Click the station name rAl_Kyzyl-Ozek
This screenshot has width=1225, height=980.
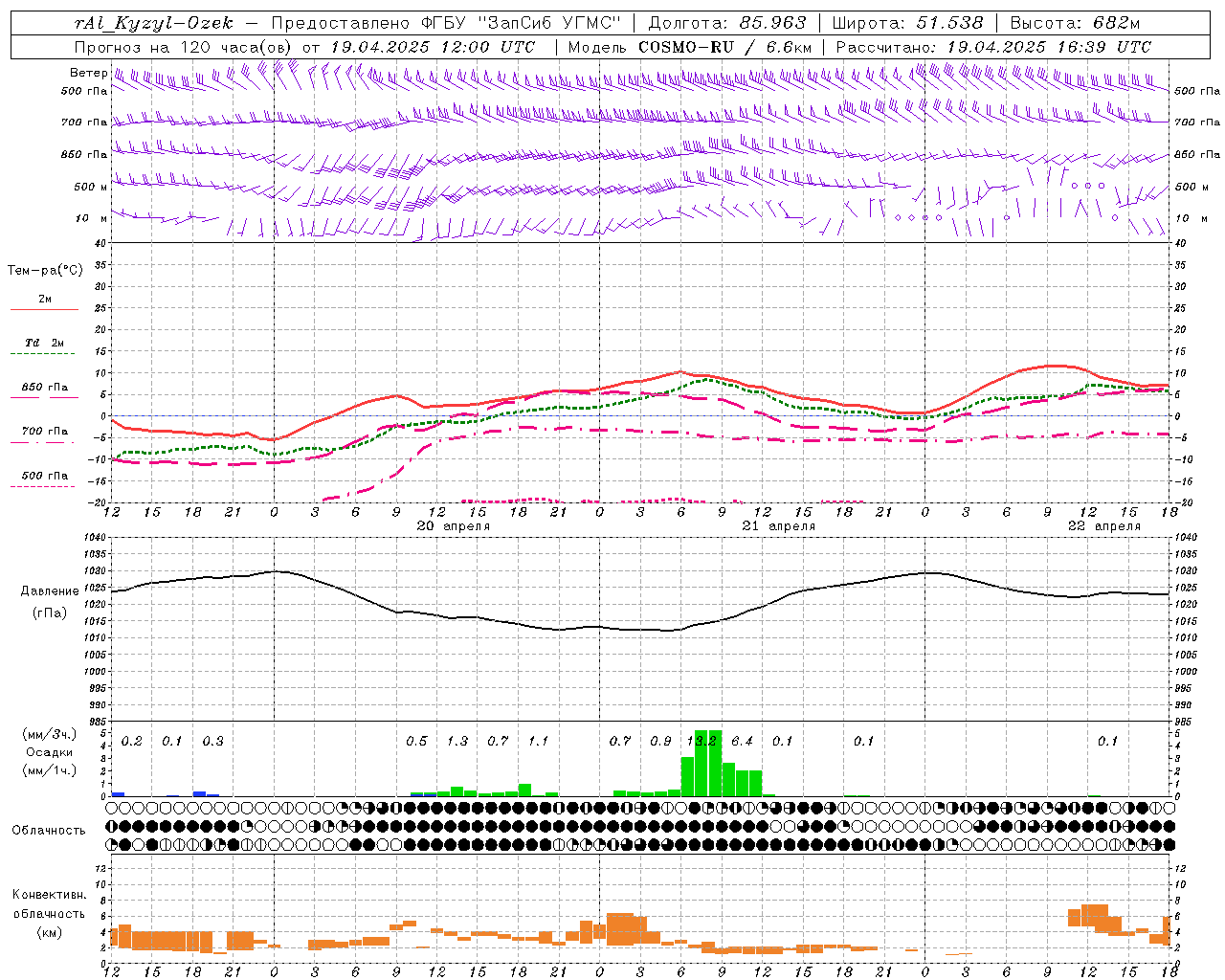click(x=154, y=23)
